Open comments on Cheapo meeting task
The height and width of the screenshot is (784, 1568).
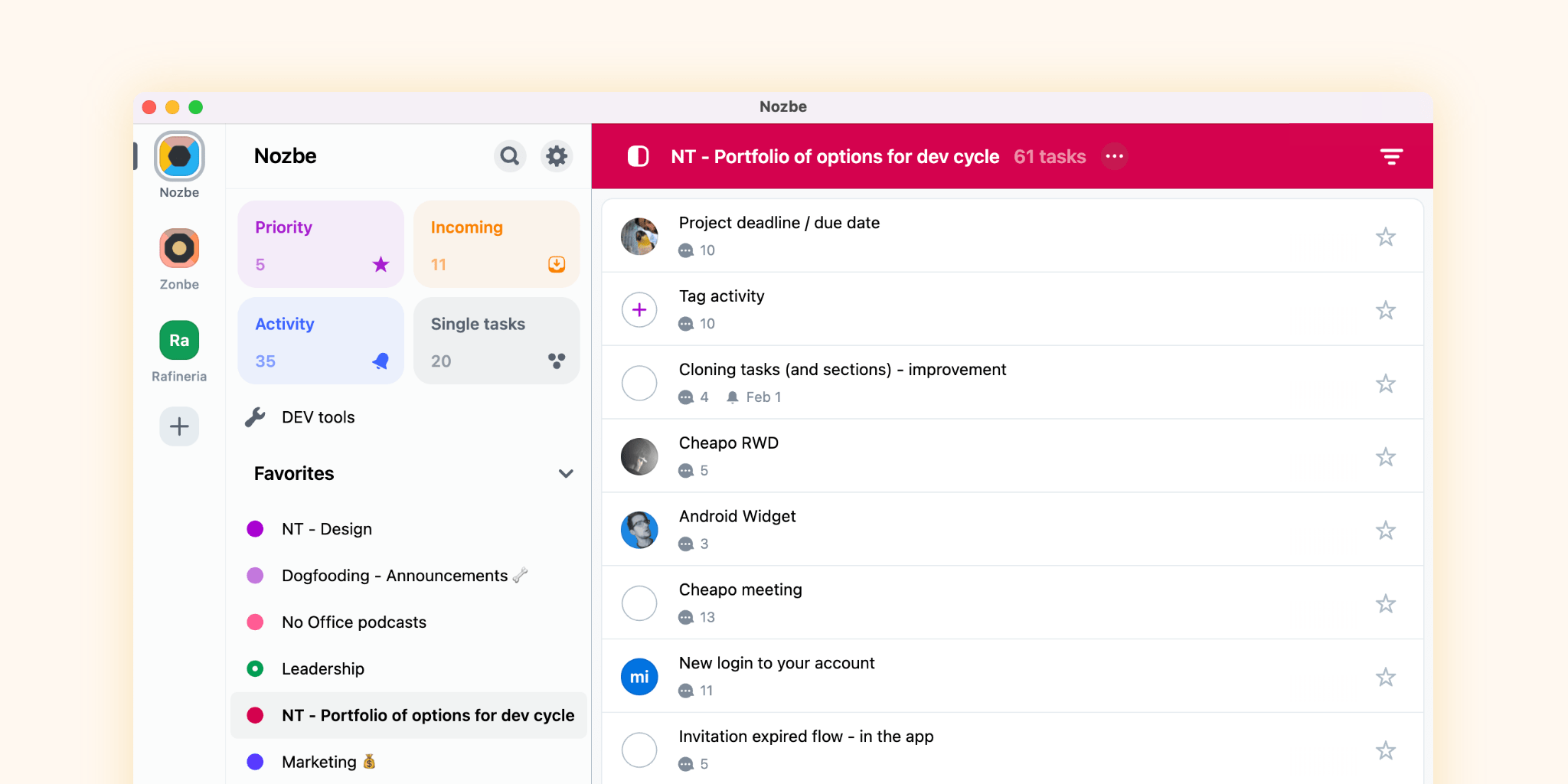(697, 617)
